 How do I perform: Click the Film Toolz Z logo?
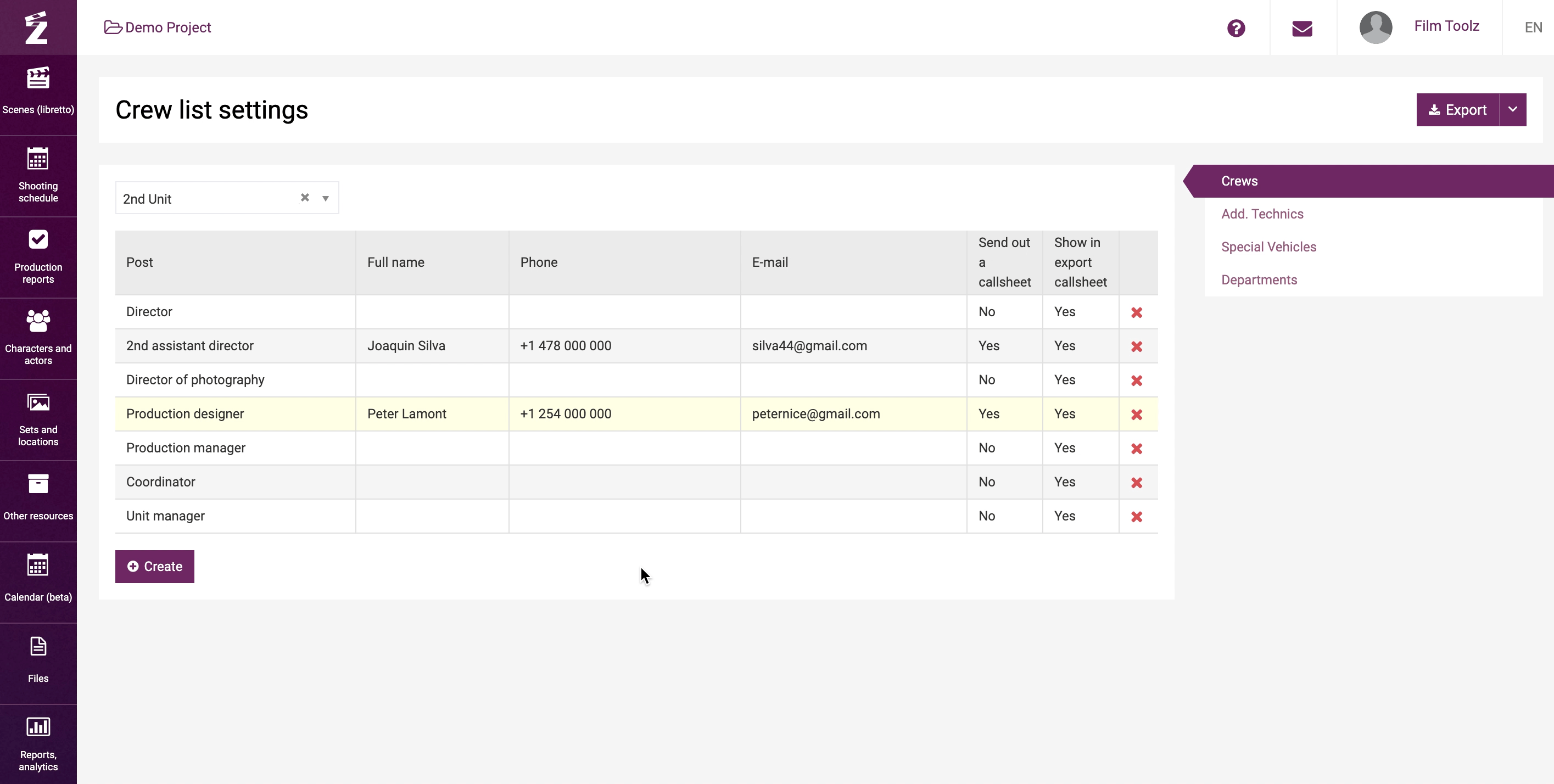point(37,27)
